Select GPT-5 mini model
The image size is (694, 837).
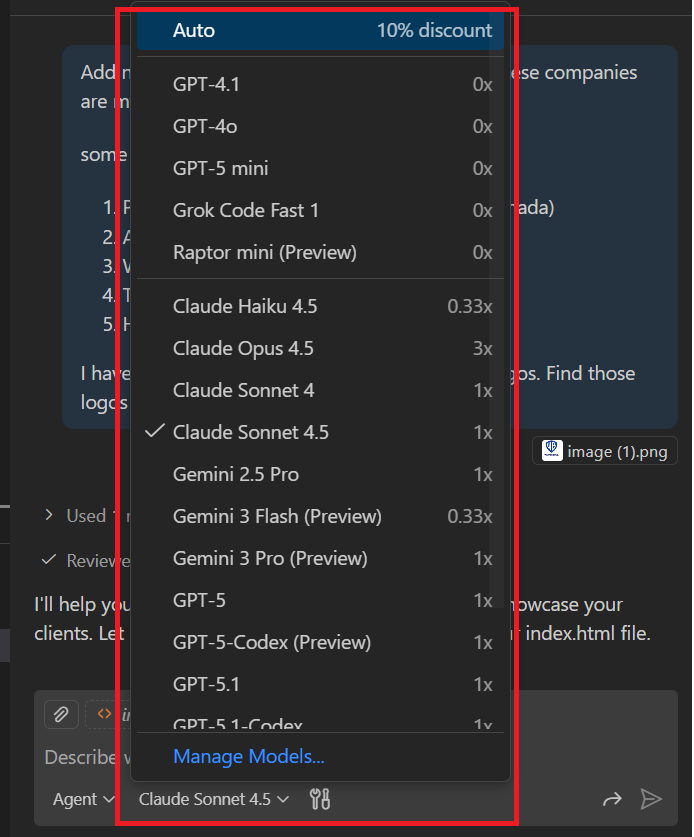click(x=320, y=169)
